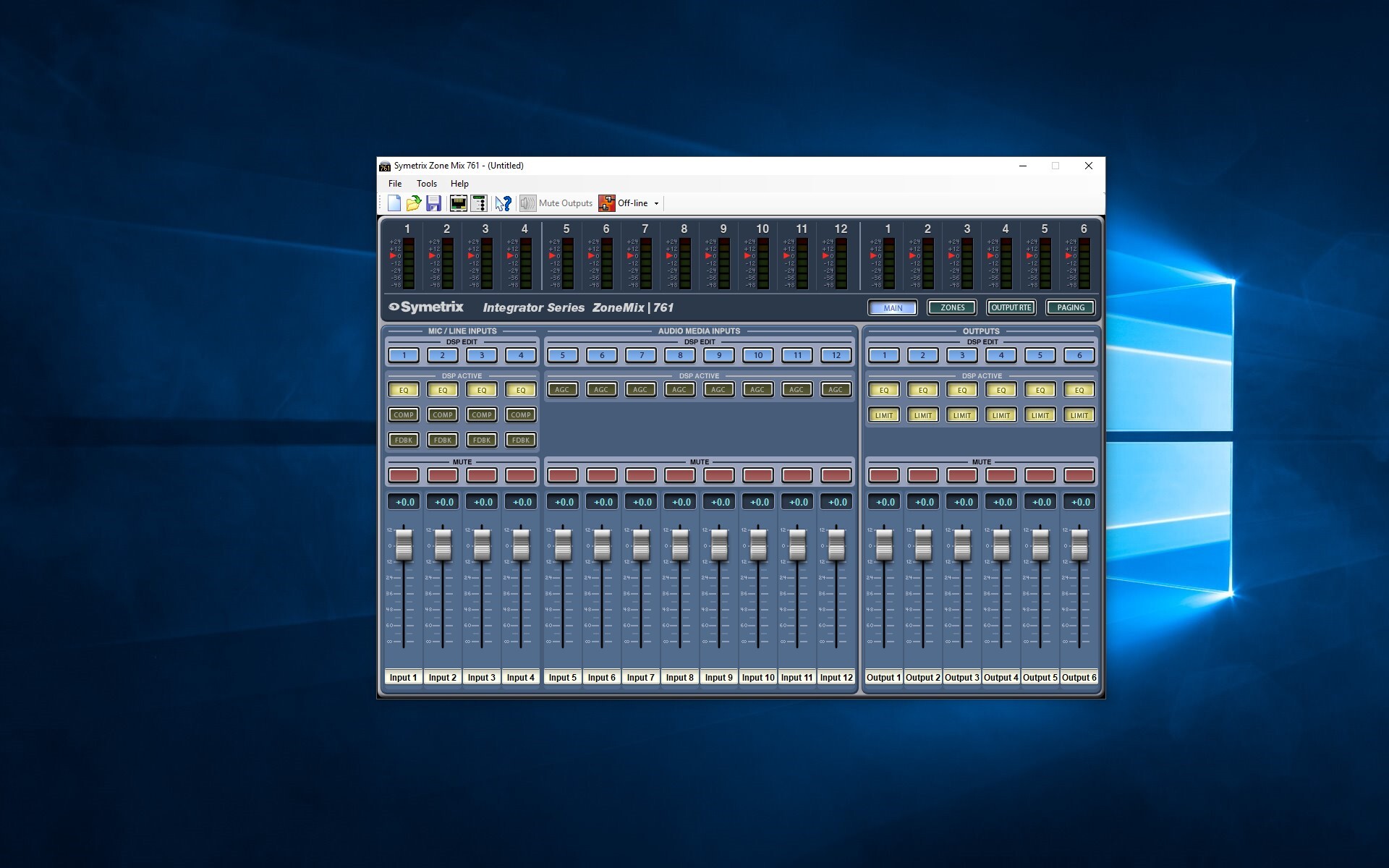Image resolution: width=1389 pixels, height=868 pixels.
Task: Click the context help cursor icon
Action: pos(504,203)
